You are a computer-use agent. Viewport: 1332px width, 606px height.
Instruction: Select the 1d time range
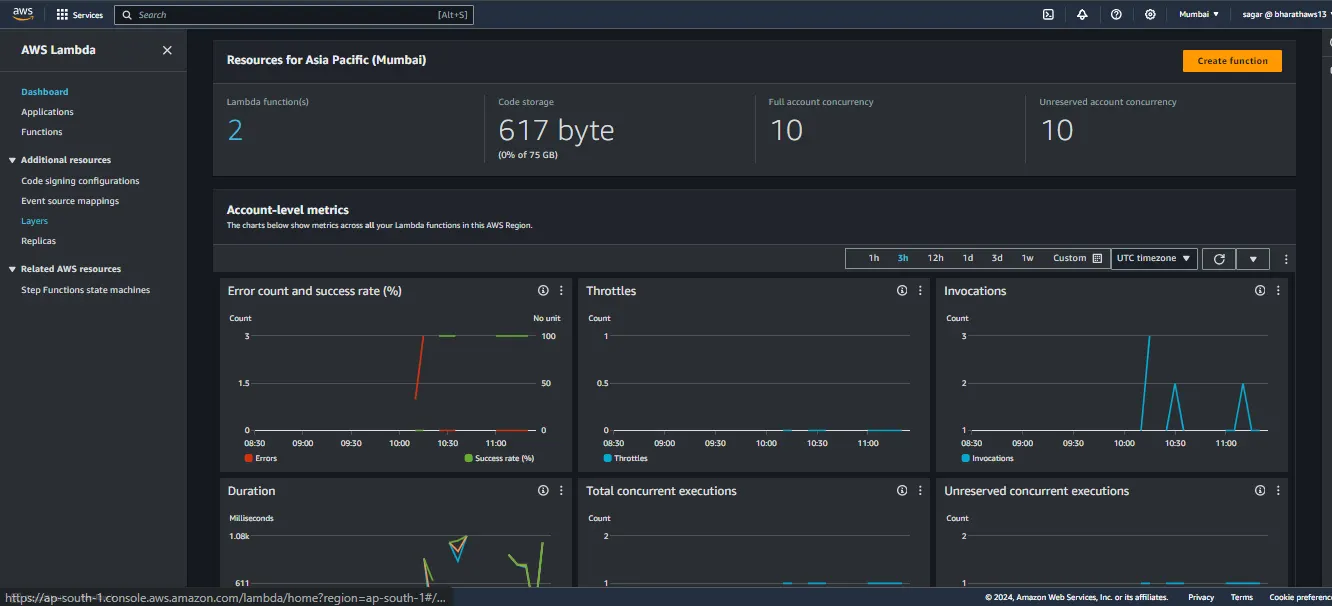pyautogui.click(x=968, y=258)
